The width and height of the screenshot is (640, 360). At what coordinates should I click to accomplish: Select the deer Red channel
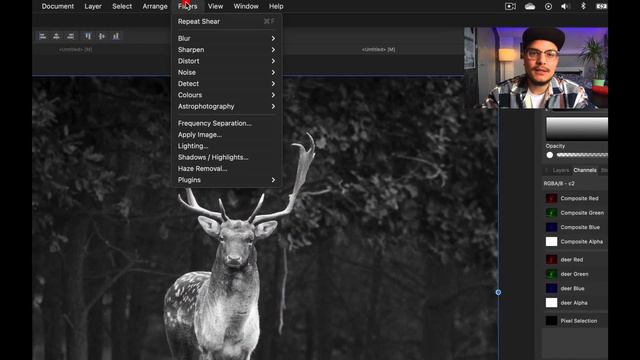coord(576,260)
